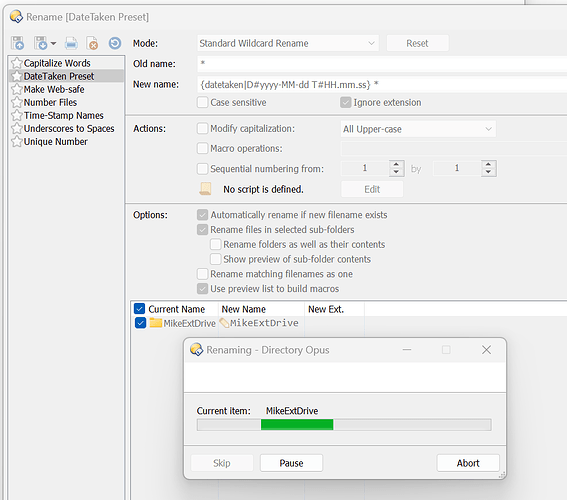Decrease the numbering 'by' step value
The width and height of the screenshot is (567, 500).
tap(489, 172)
